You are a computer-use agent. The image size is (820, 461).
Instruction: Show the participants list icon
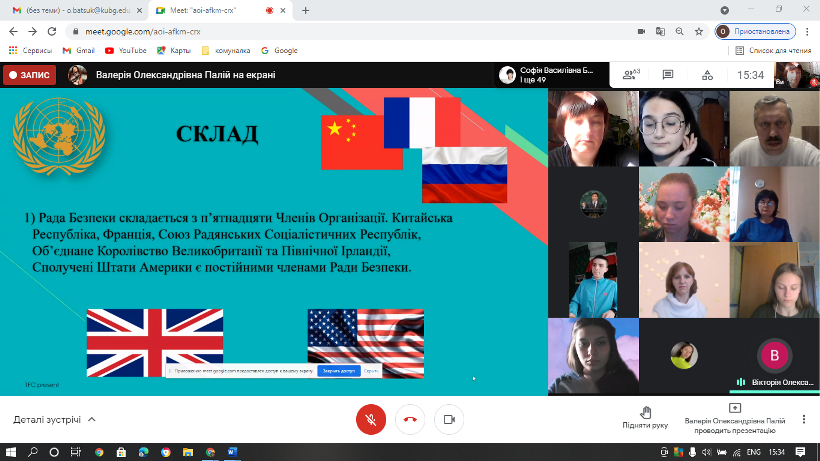(631, 75)
